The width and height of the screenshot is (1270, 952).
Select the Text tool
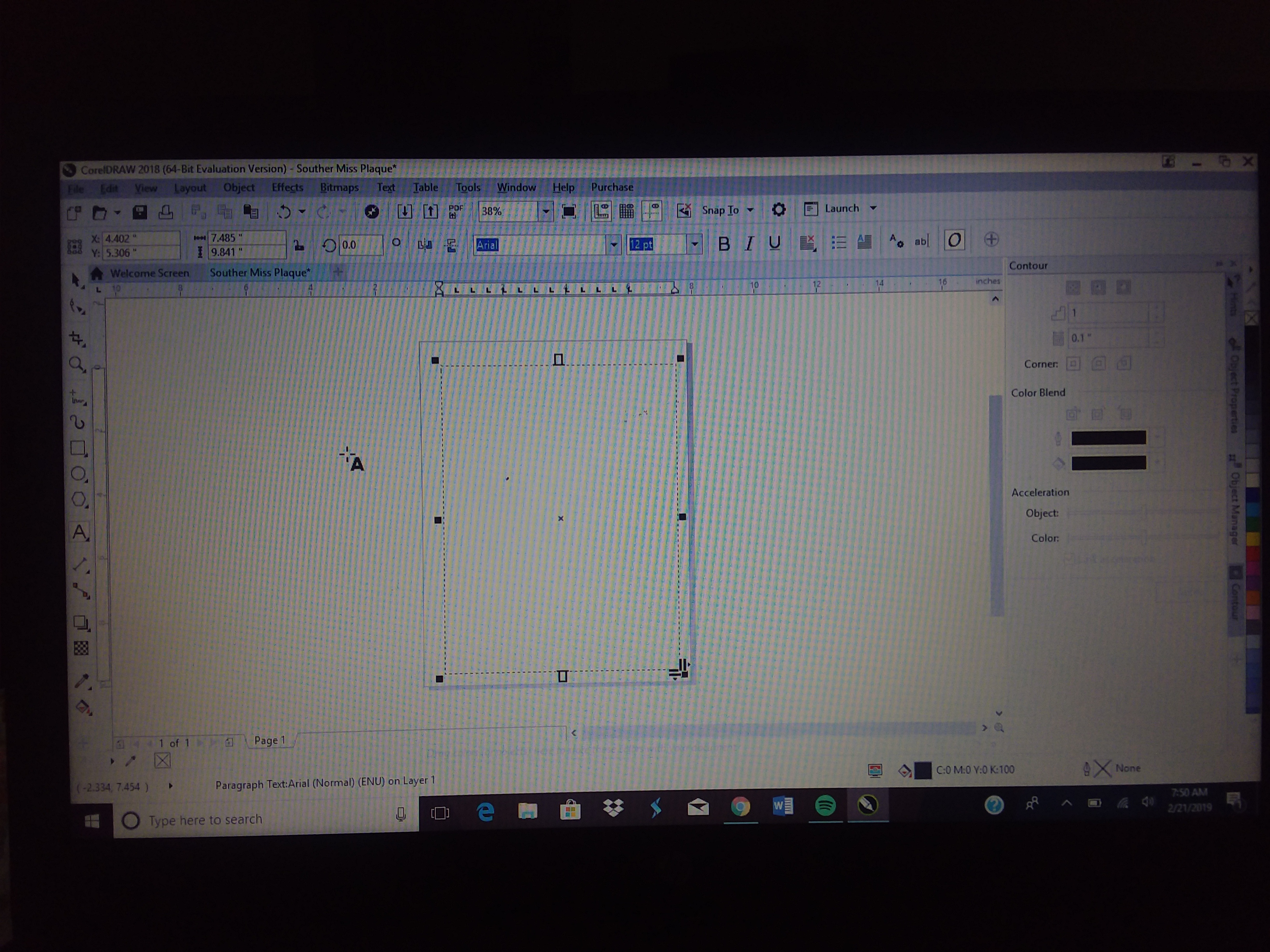pos(81,532)
